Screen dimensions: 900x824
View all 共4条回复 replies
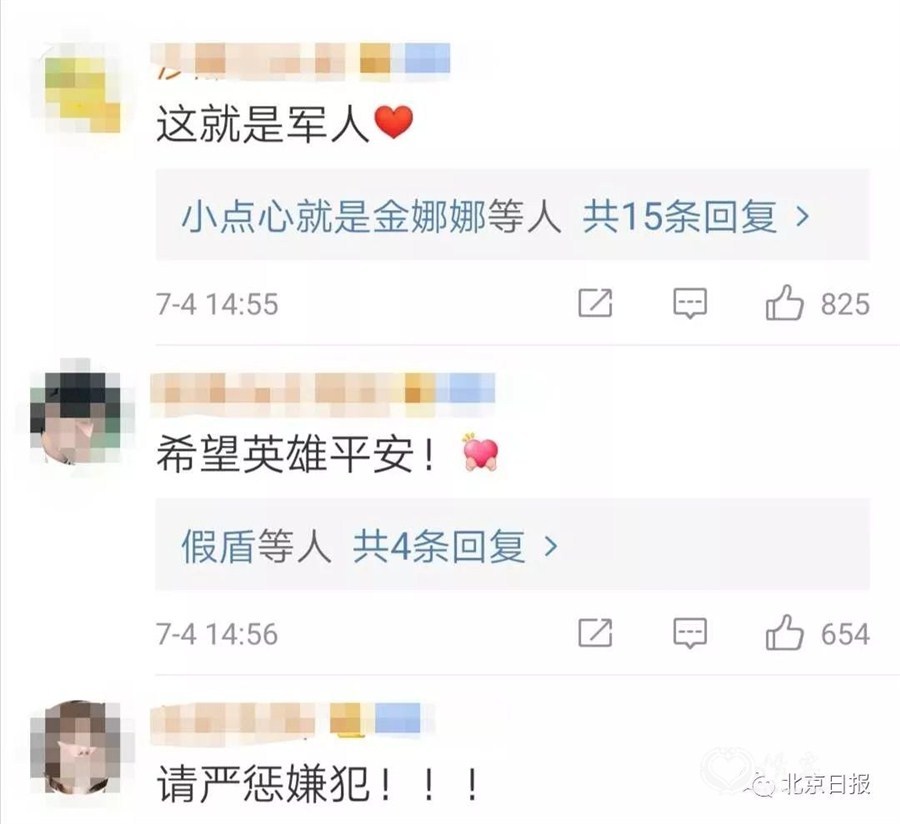pyautogui.click(x=439, y=546)
